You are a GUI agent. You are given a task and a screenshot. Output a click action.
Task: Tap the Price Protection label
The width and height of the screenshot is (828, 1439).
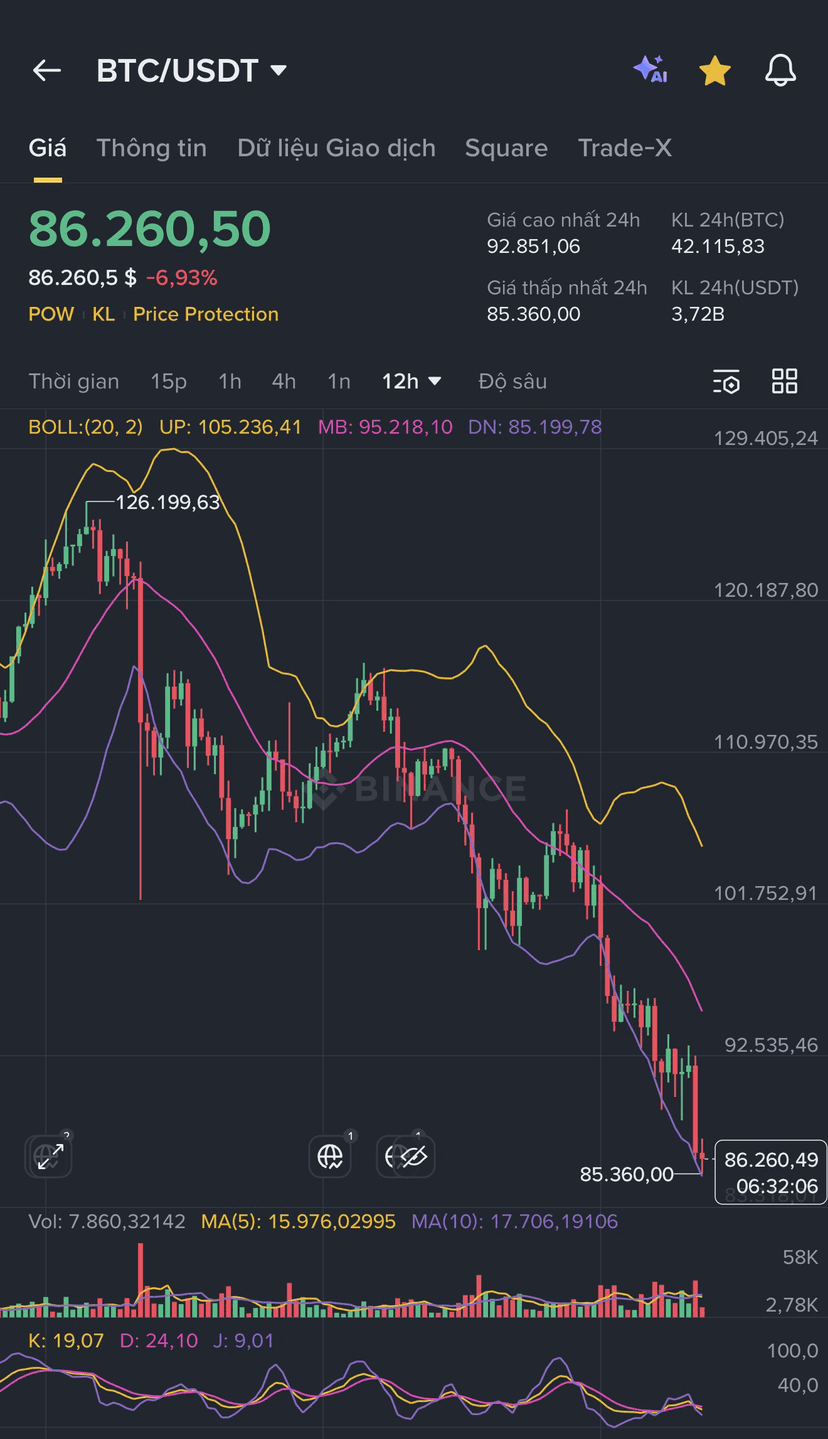[206, 314]
